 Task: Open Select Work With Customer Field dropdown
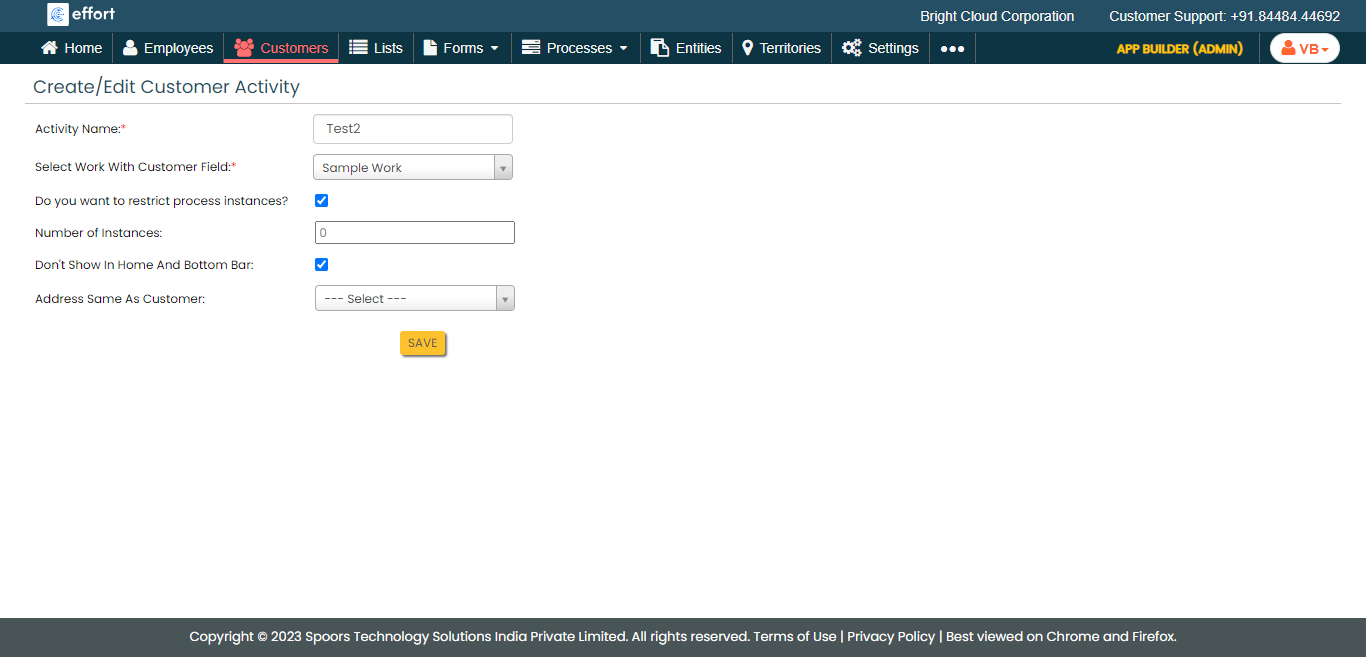[x=412, y=168]
